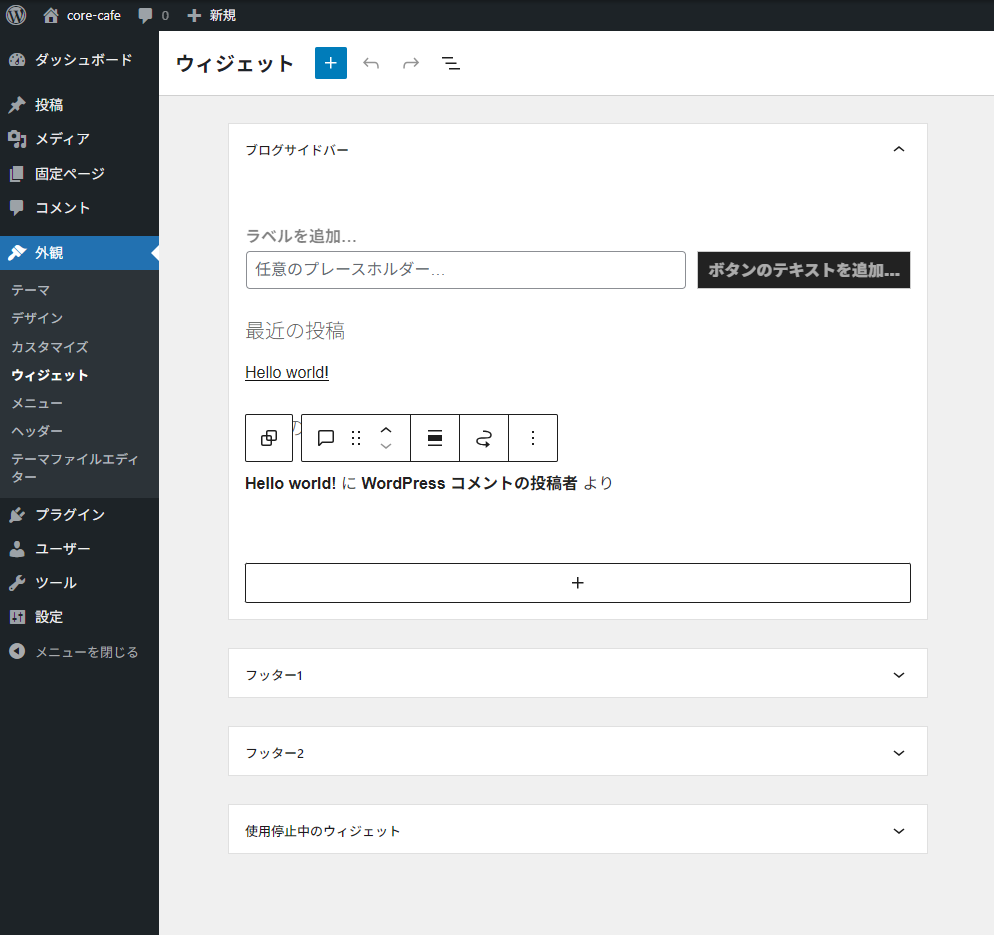
Task: Open block options three-dot menu
Action: click(x=533, y=438)
